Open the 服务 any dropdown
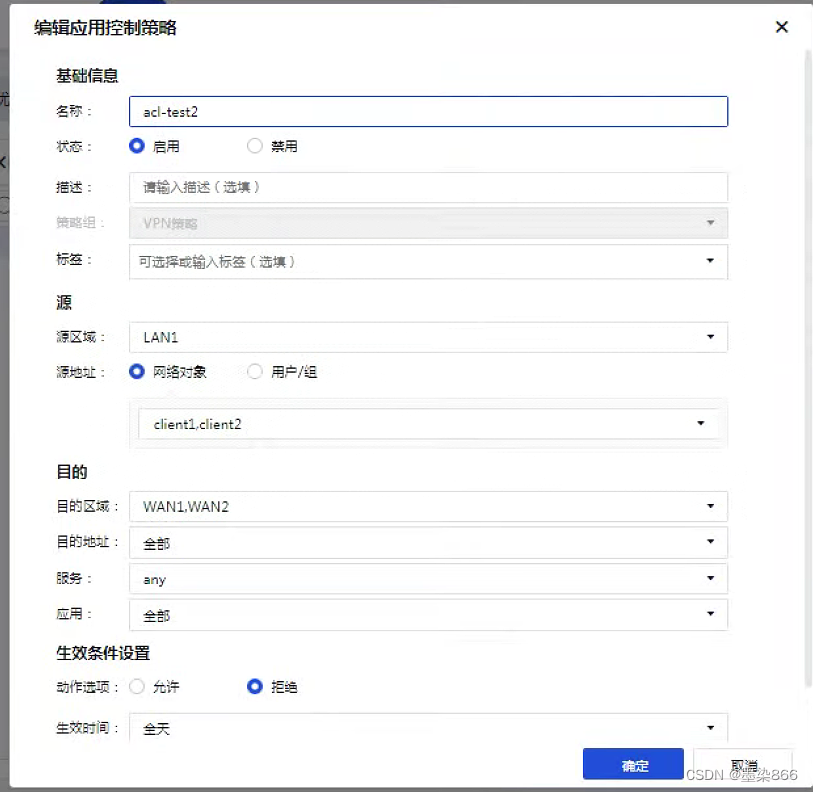Image resolution: width=813 pixels, height=792 pixels. pos(428,579)
